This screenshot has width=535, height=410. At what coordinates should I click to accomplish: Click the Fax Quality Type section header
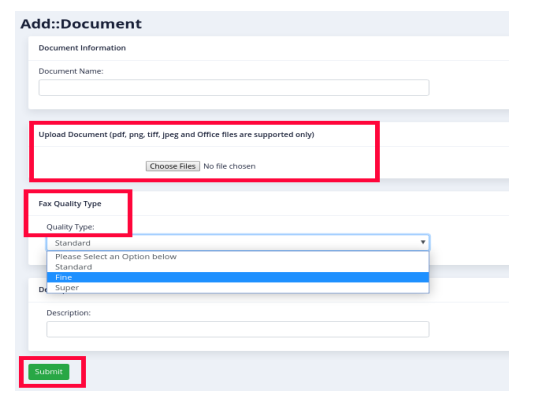[70, 204]
